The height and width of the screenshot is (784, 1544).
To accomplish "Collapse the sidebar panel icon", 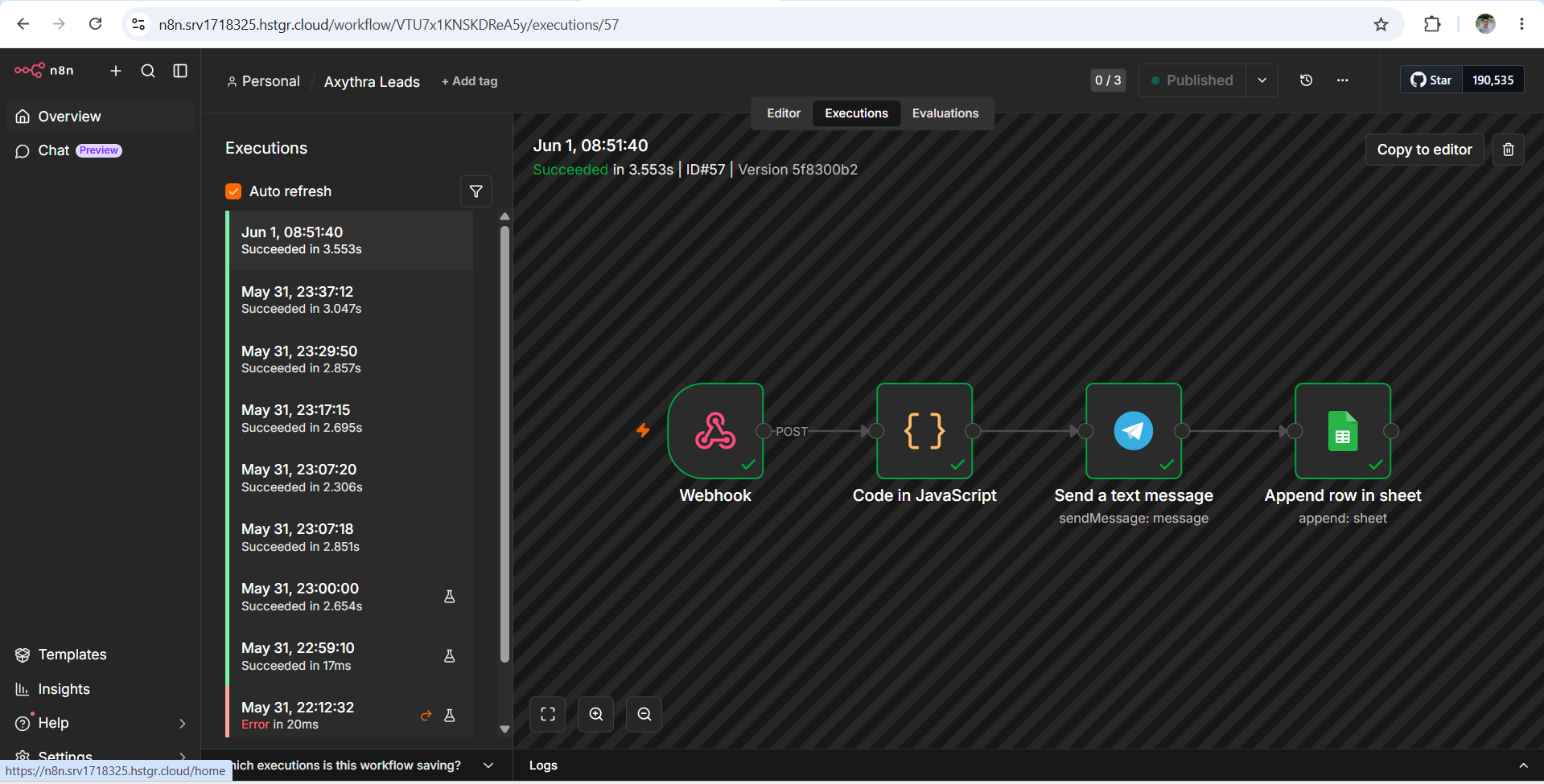I will [180, 71].
